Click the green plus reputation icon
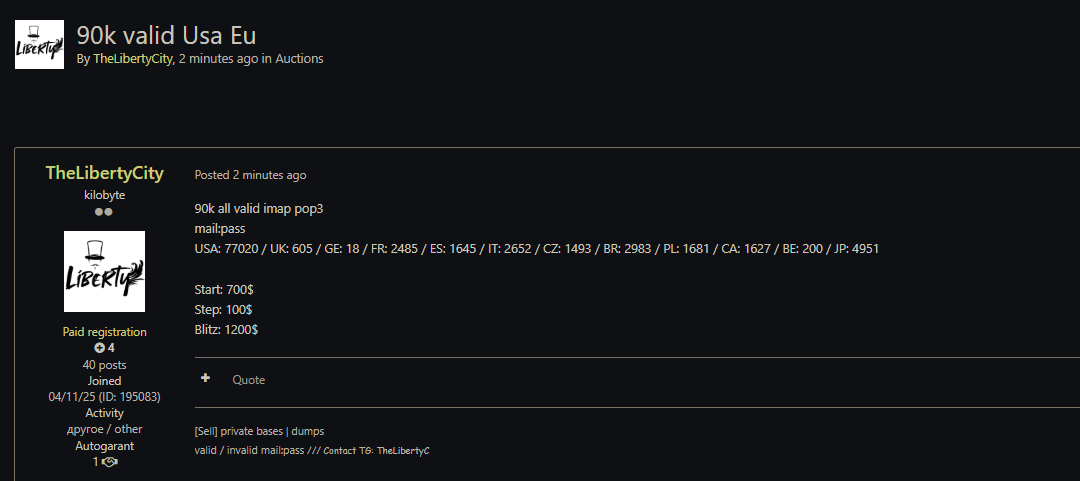The width and height of the screenshot is (1080, 481). coord(99,348)
